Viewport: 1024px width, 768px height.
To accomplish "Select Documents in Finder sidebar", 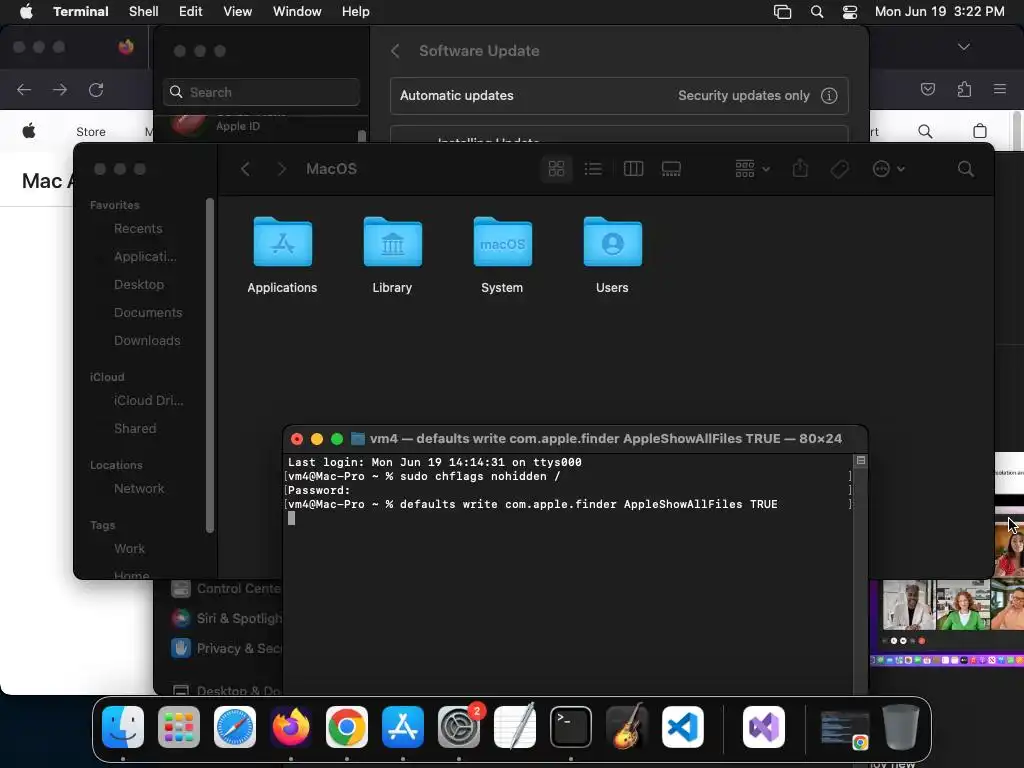I will (x=148, y=313).
